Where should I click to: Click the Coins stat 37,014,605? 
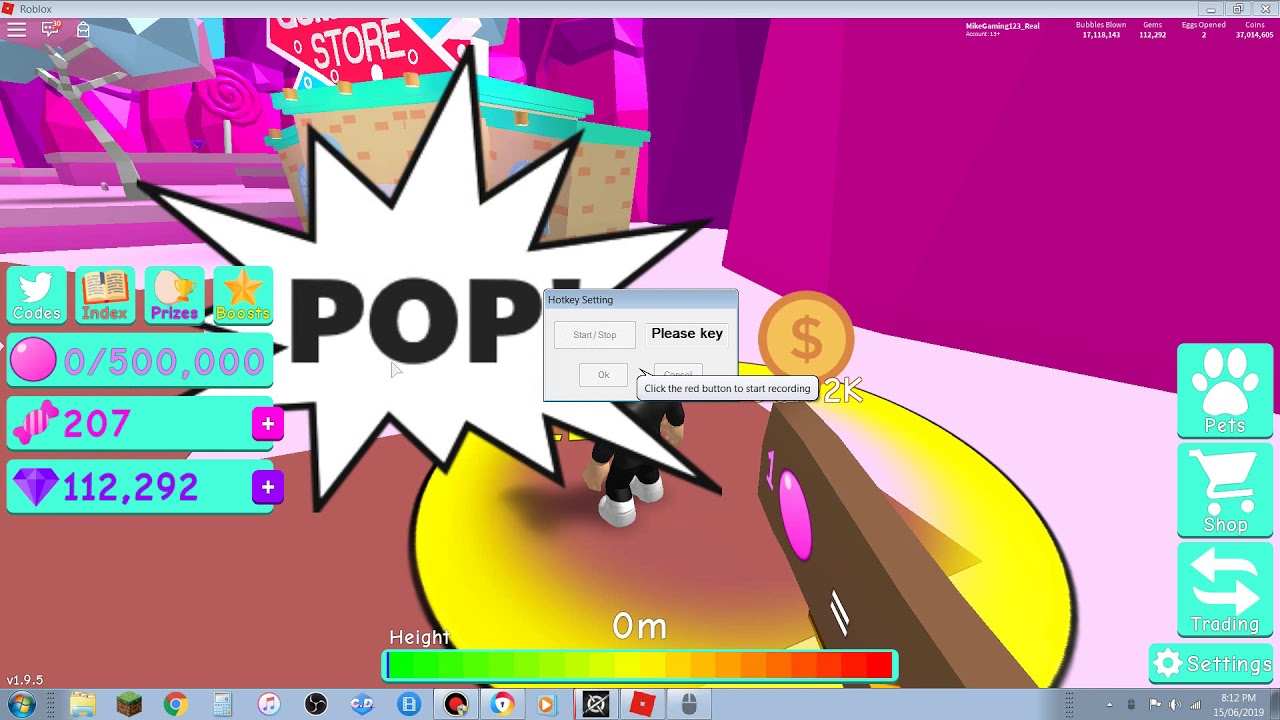coord(1254,30)
